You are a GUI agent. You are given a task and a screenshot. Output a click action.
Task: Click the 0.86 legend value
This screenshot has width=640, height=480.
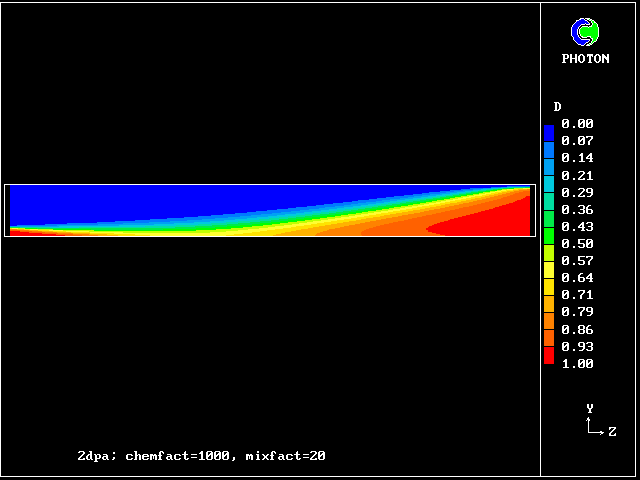(x=577, y=329)
